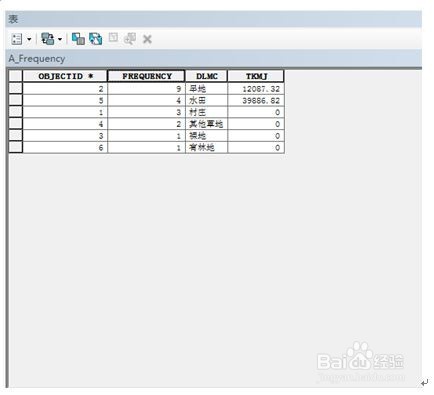Click the DLMC cell 村庄

(206, 112)
